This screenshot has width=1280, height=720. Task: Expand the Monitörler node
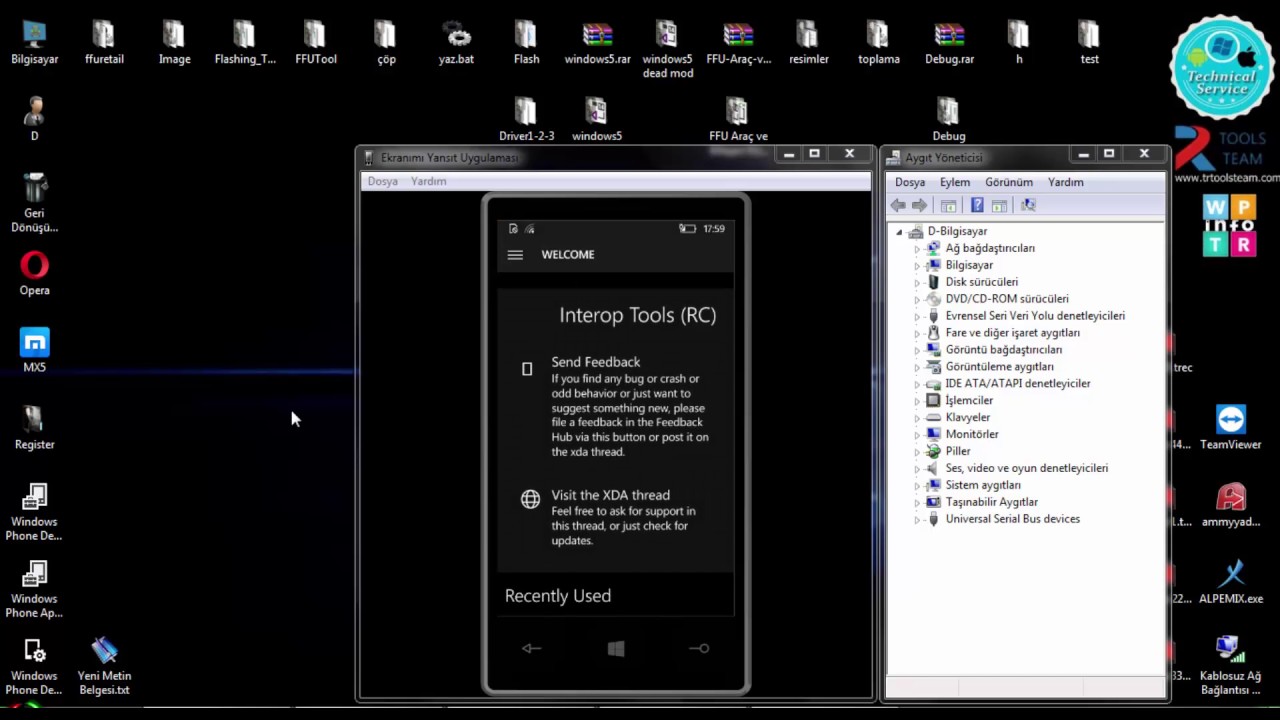point(917,434)
